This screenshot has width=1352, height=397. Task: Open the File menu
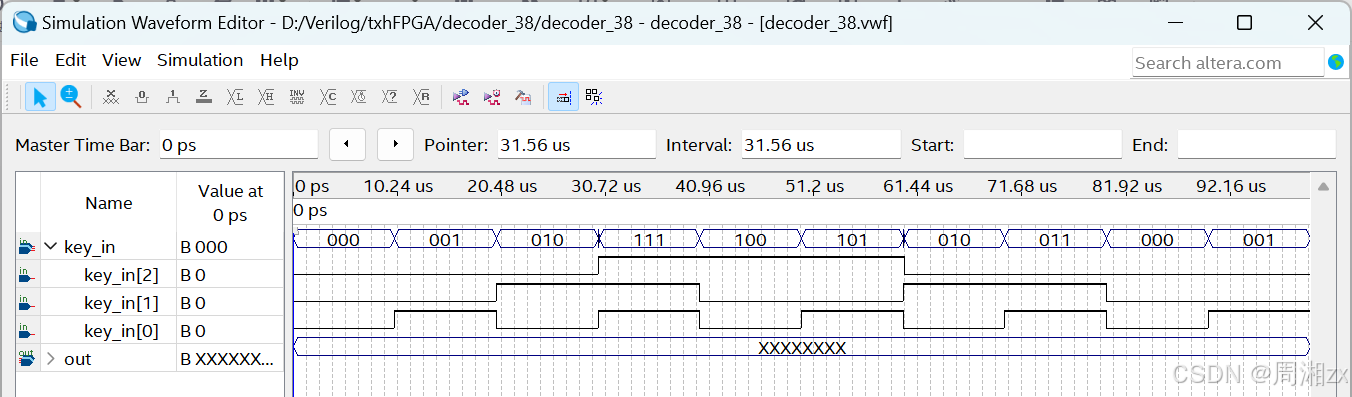24,60
